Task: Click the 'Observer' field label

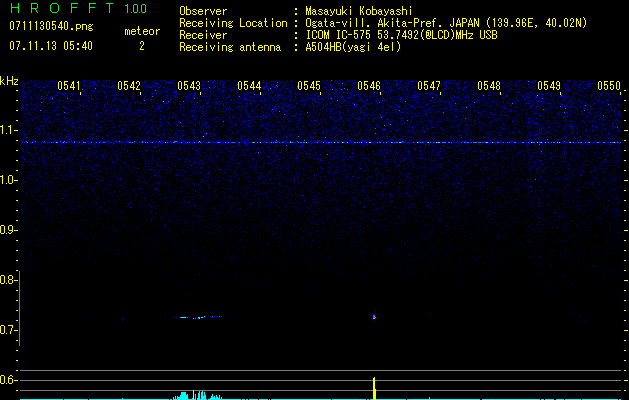Action: (x=203, y=11)
